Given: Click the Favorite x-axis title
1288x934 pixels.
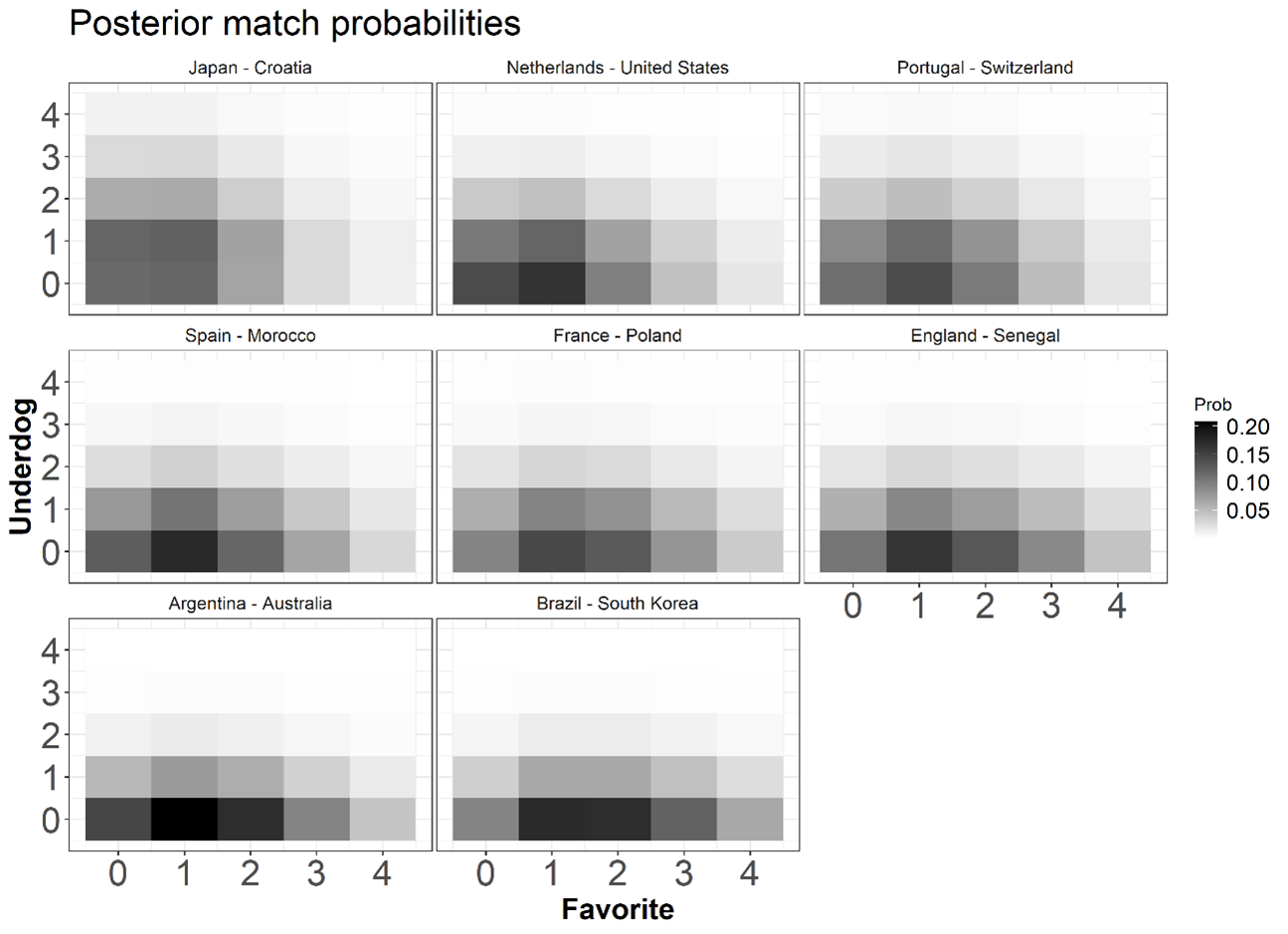Looking at the screenshot, I should (x=617, y=909).
